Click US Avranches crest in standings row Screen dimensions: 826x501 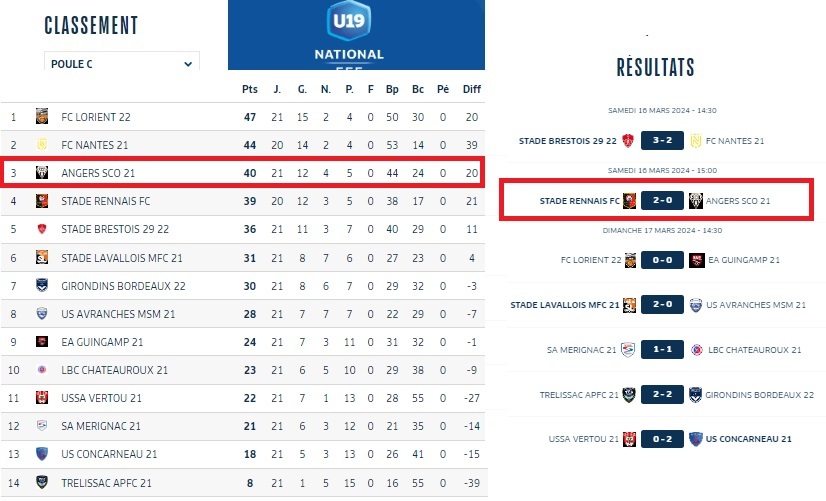(x=42, y=314)
